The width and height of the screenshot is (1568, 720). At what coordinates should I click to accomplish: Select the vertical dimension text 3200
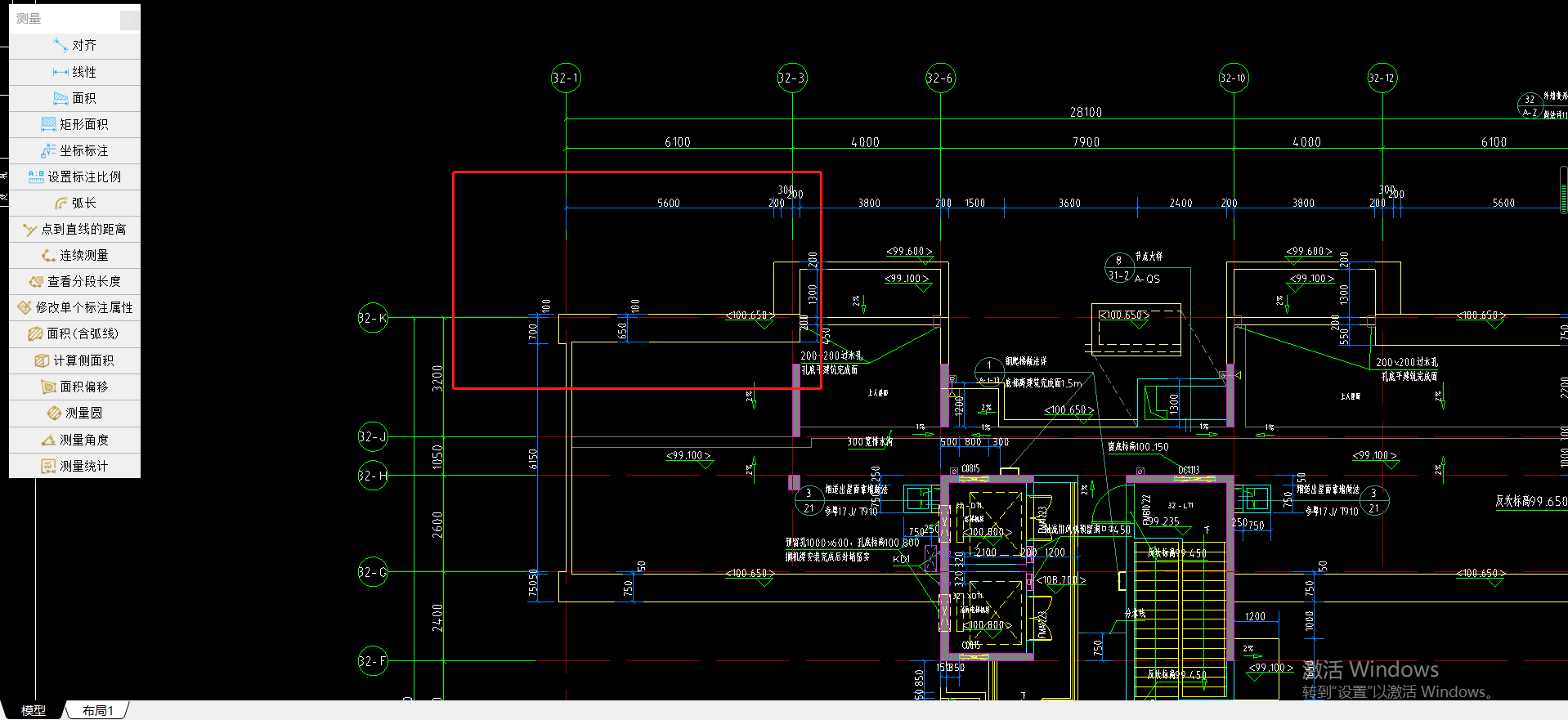[437, 378]
